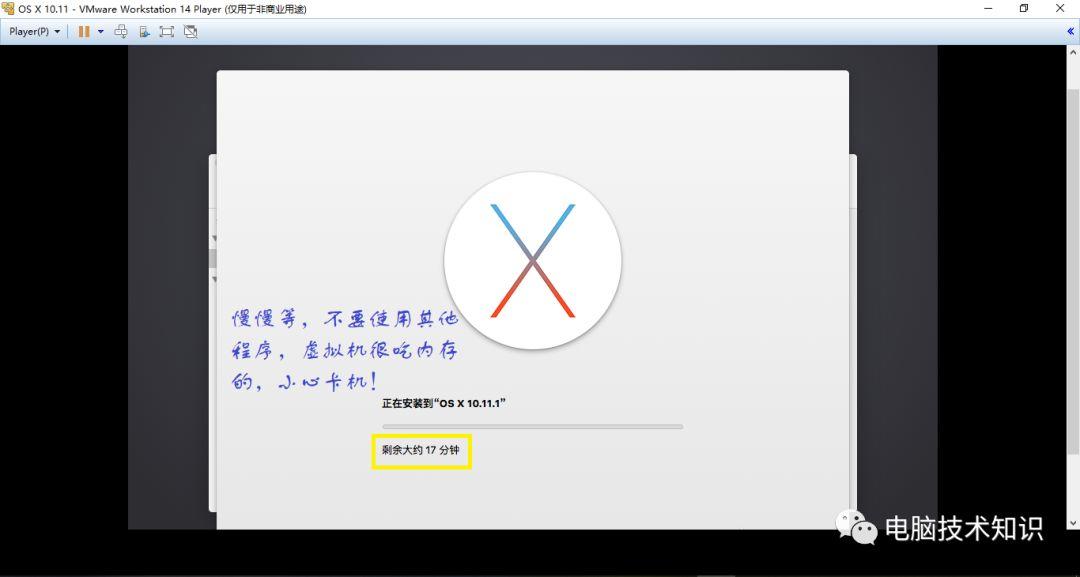Pause the virtual machine with the orange button
This screenshot has height=577, width=1080.
click(x=83, y=32)
